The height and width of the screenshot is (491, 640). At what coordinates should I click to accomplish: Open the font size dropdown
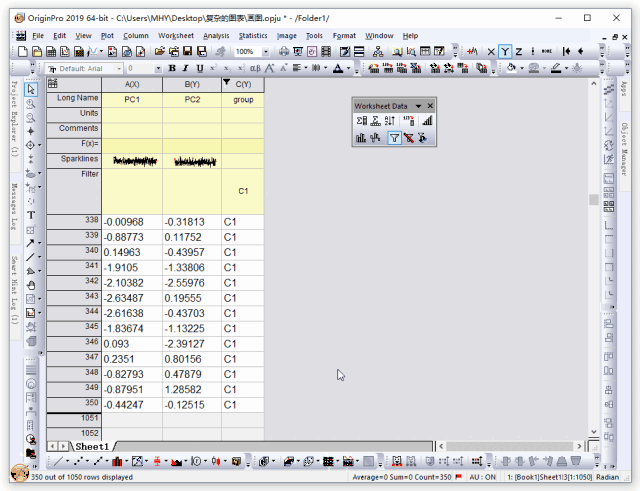158,69
